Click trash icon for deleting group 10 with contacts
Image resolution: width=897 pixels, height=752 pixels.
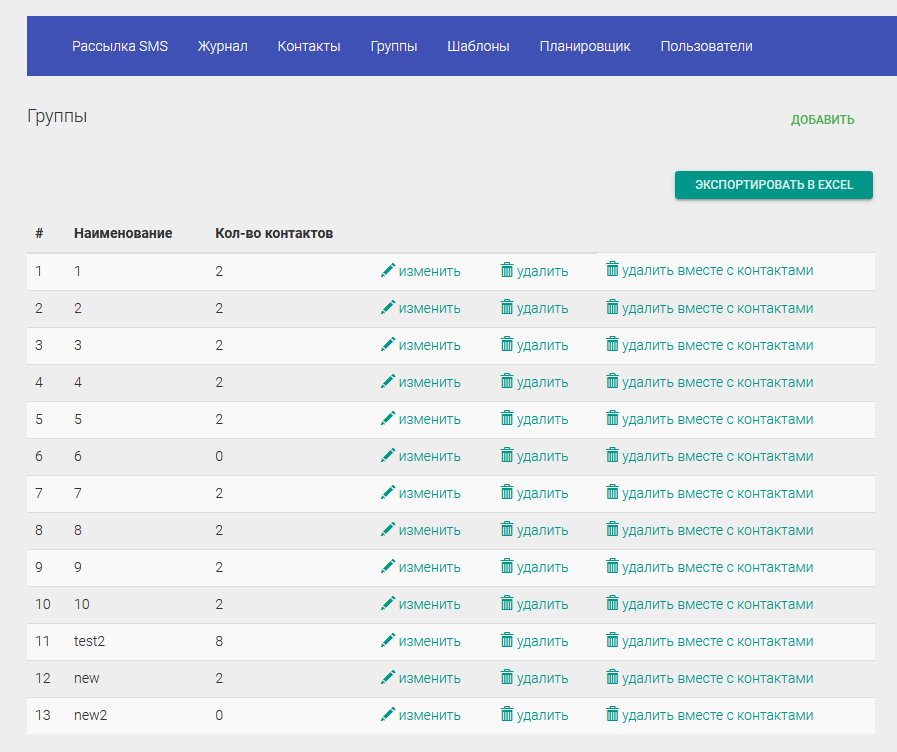[x=612, y=603]
